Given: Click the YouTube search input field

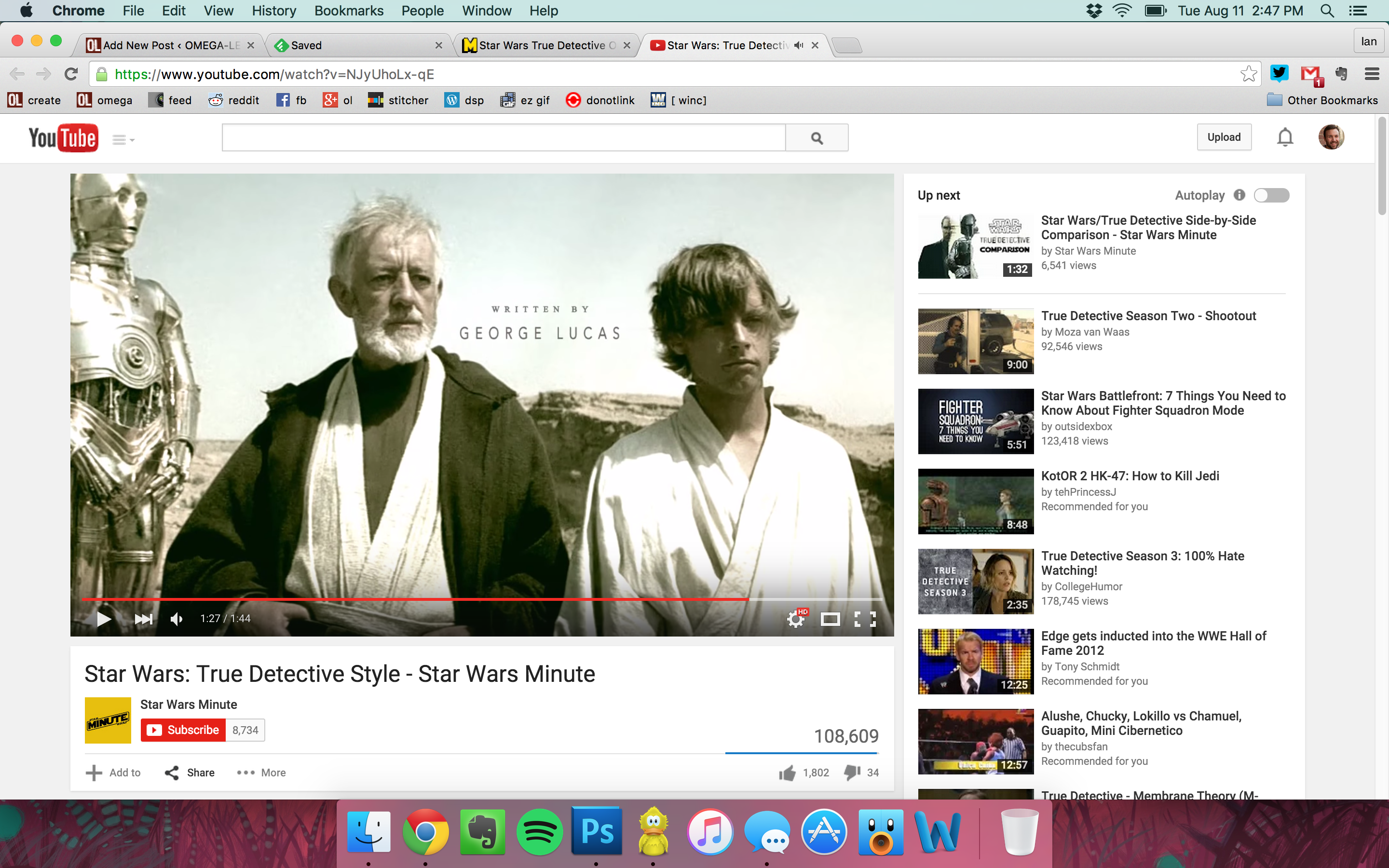Looking at the screenshot, I should coord(504,138).
